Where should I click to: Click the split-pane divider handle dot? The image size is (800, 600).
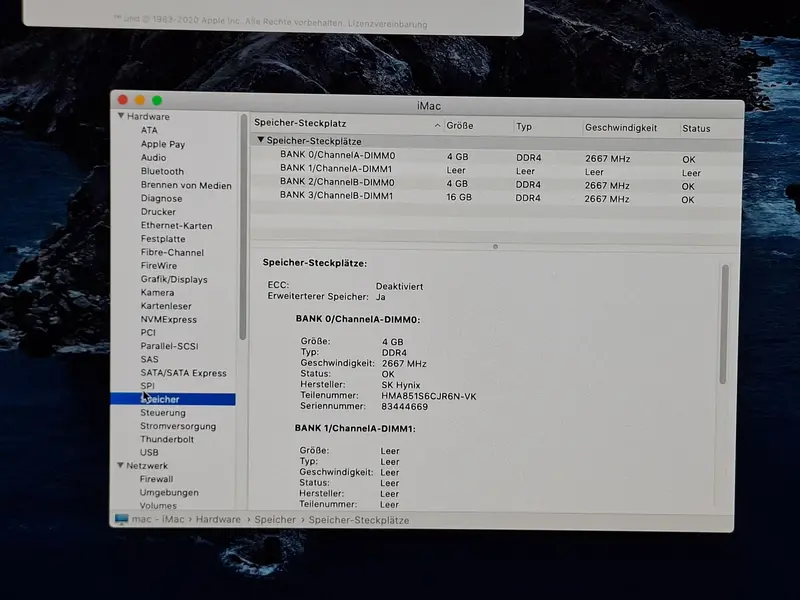(495, 246)
